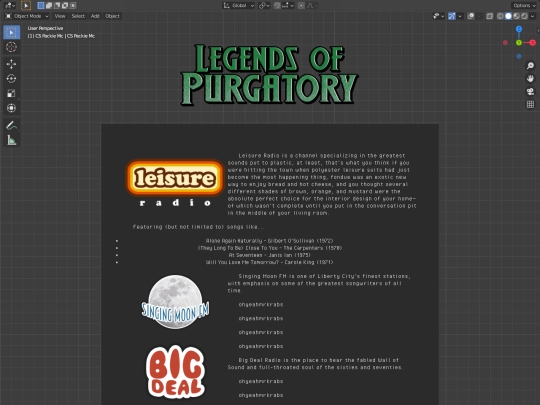Choose Subtract Selection mode icon
Viewport: 540px width, 405px height.
tap(56, 6)
